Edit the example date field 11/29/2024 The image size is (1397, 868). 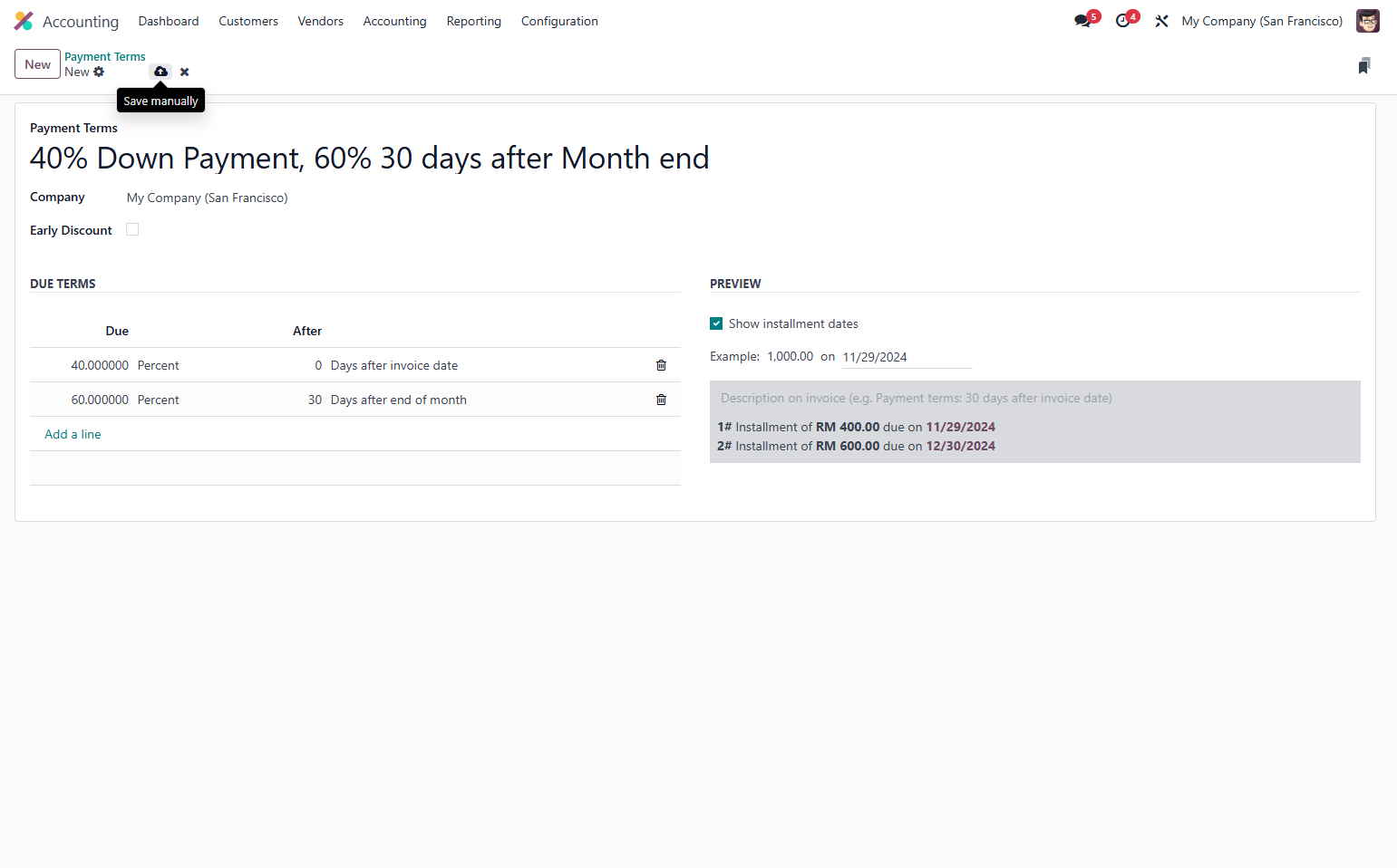(907, 357)
